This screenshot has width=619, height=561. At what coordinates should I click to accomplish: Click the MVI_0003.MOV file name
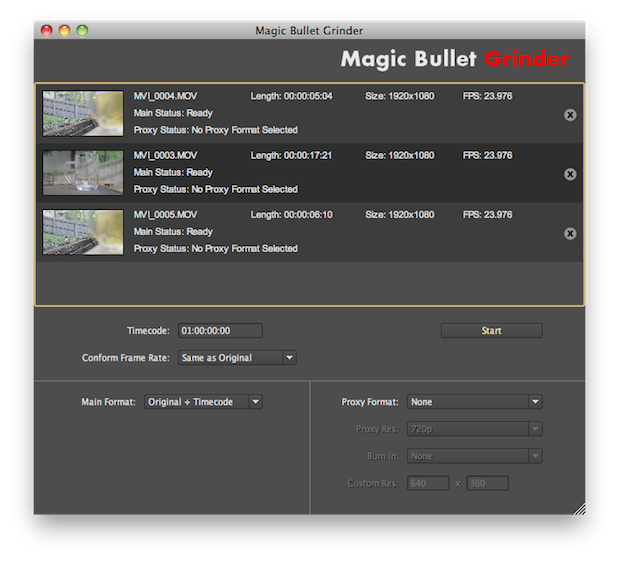(165, 156)
